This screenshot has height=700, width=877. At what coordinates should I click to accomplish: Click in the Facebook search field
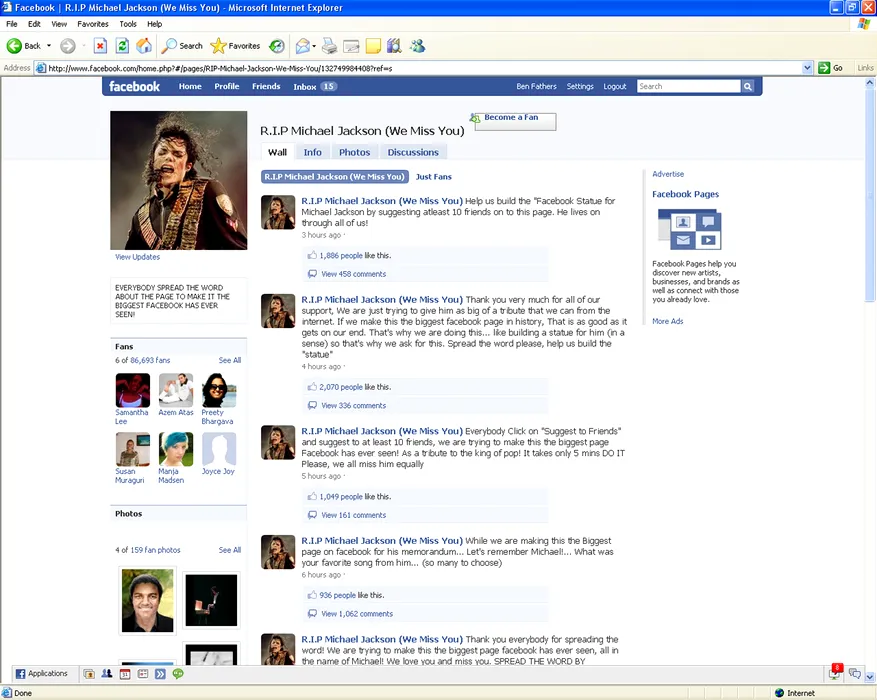689,86
